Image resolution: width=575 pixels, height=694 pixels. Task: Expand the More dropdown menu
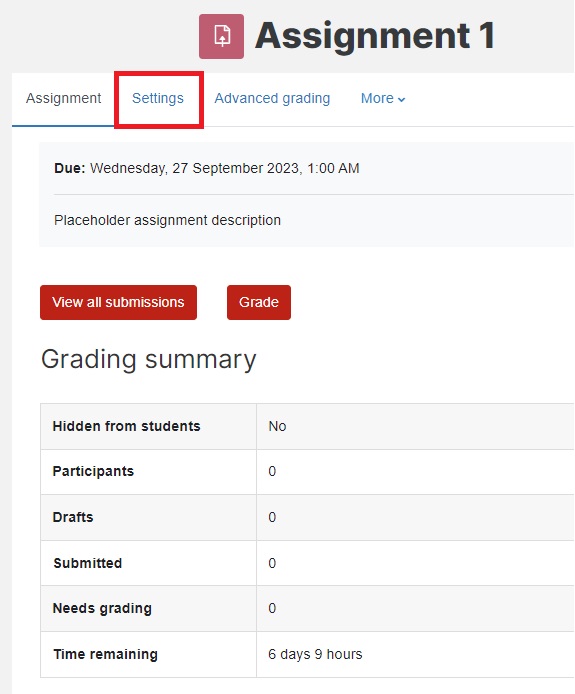click(x=383, y=98)
